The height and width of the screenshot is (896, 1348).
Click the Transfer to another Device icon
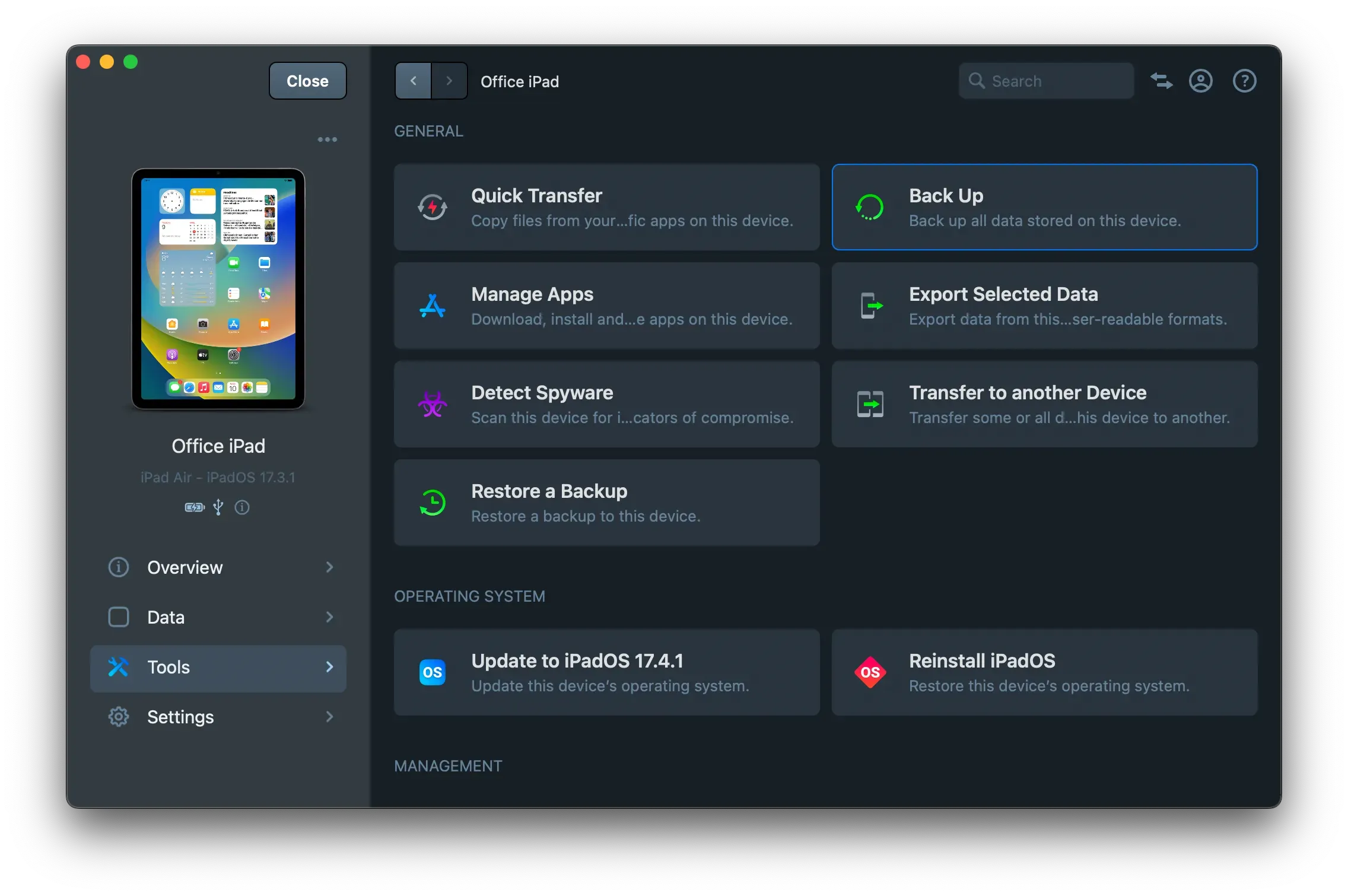click(870, 405)
